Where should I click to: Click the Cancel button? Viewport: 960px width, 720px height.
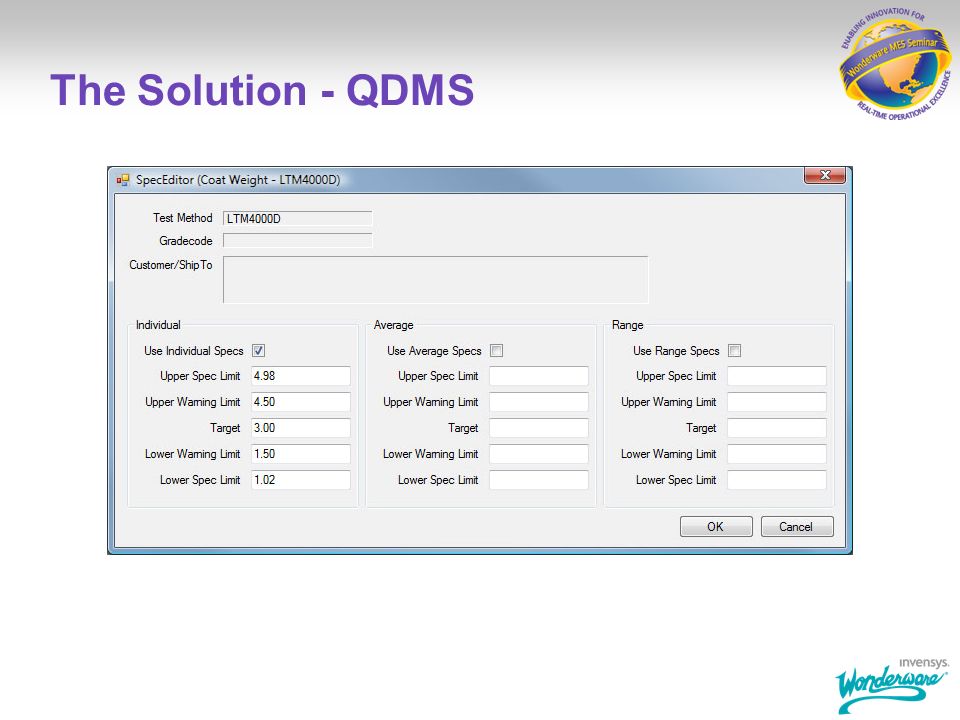point(797,527)
